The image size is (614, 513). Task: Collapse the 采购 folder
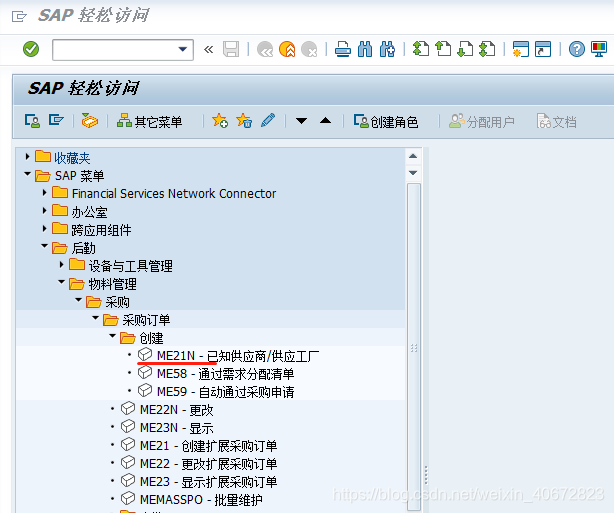[79, 300]
